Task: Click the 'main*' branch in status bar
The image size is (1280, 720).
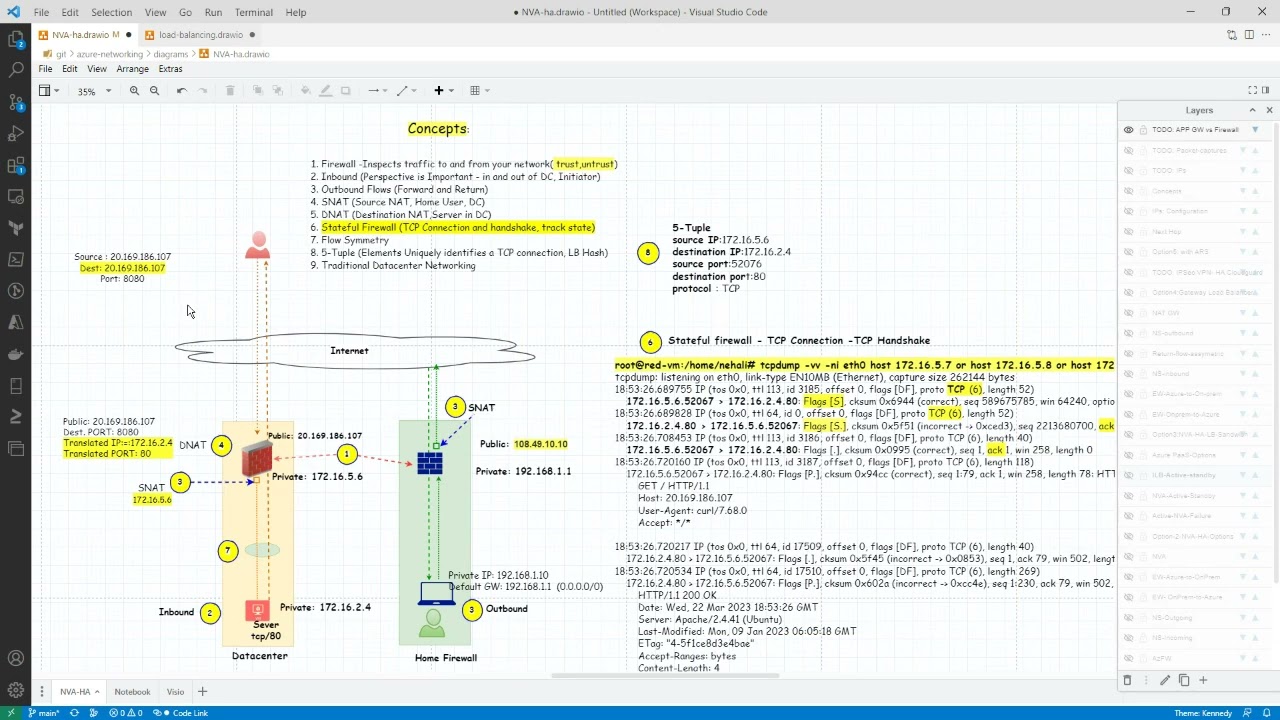Action: pos(43,713)
